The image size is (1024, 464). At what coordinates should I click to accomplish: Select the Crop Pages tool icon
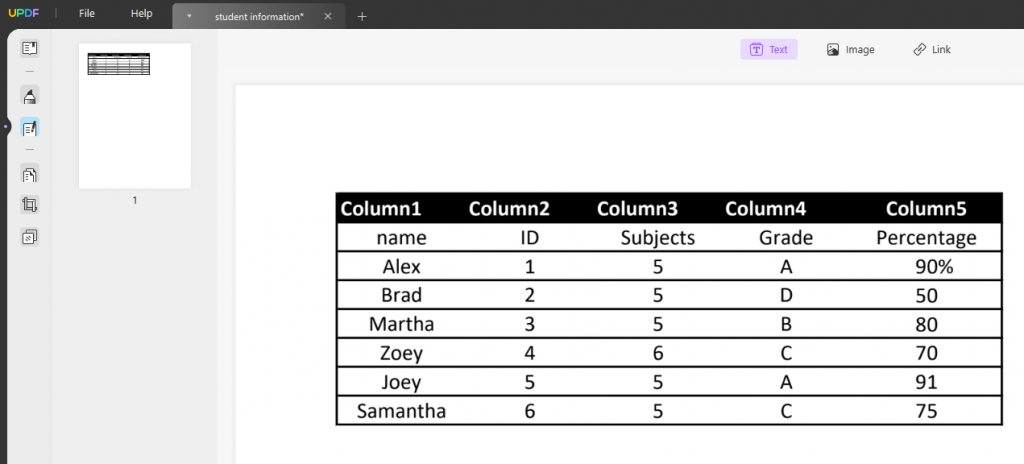tap(29, 205)
